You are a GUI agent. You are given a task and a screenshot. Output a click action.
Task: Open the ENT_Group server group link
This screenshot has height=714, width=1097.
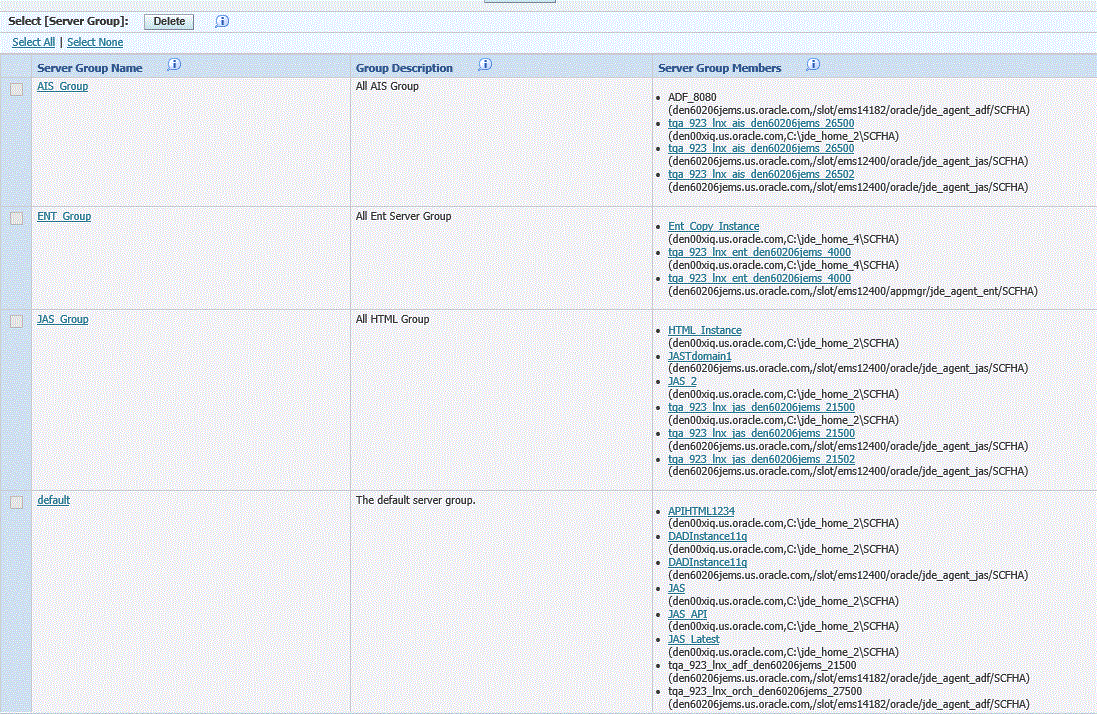click(x=64, y=216)
